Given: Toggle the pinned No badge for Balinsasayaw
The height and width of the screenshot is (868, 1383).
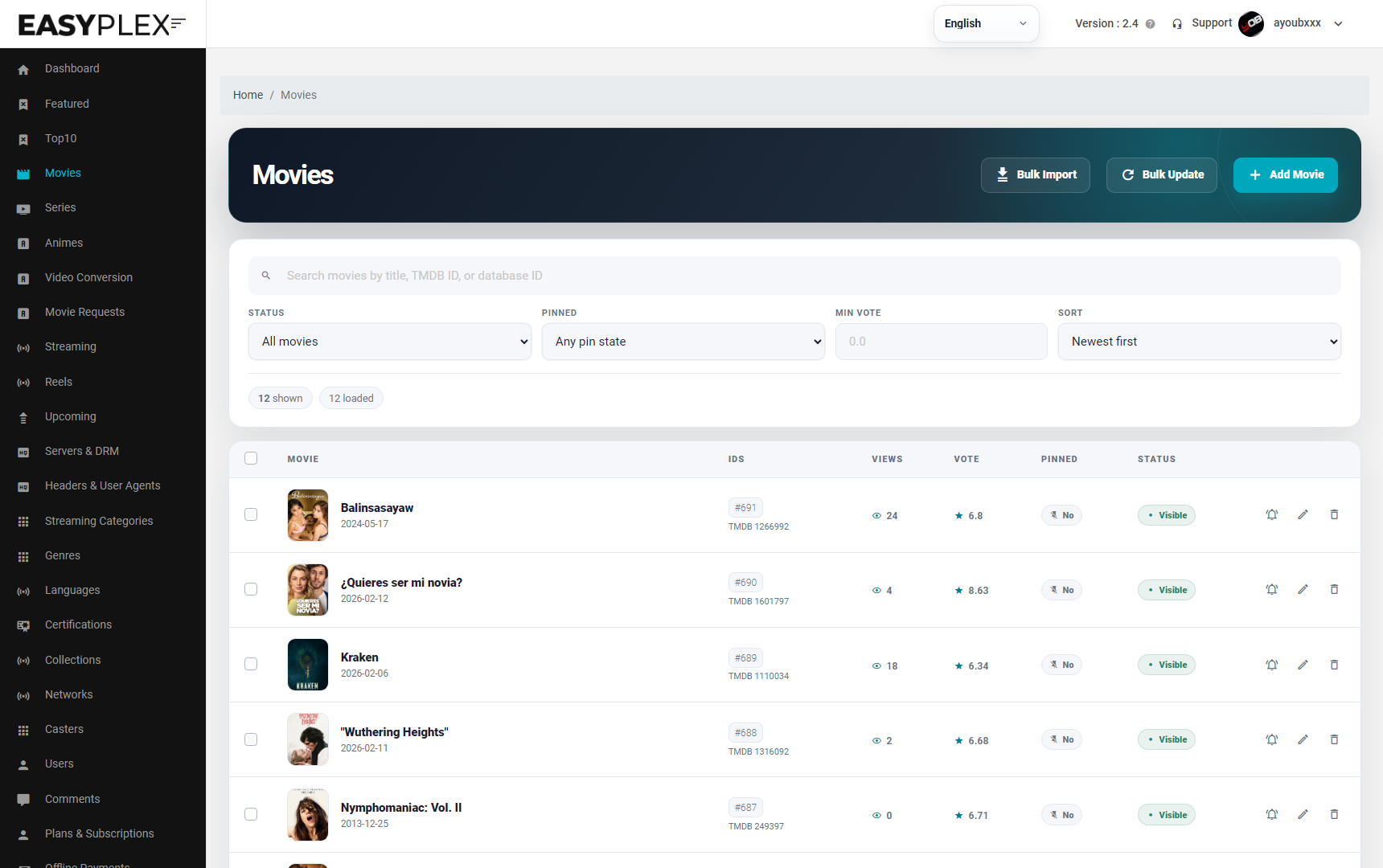Looking at the screenshot, I should [1061, 515].
